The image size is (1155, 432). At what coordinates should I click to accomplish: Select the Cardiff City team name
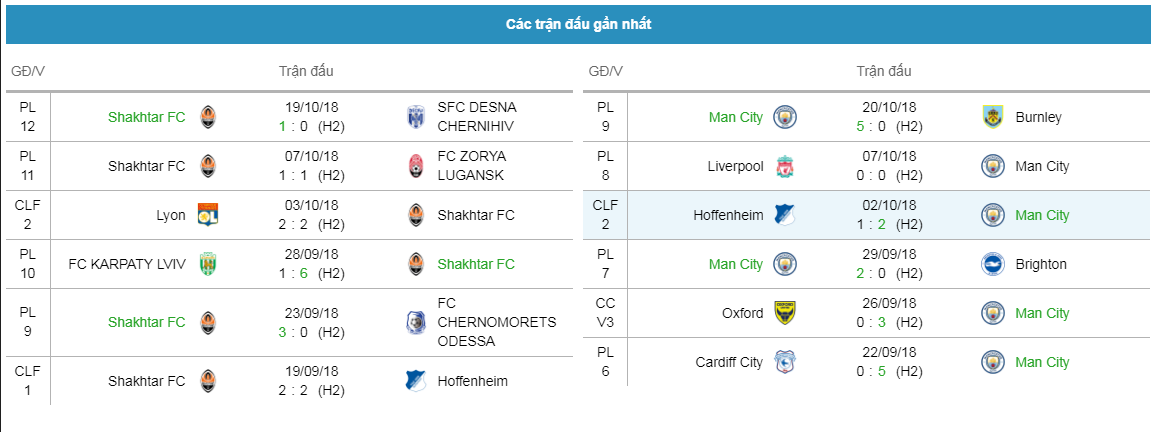tap(729, 362)
